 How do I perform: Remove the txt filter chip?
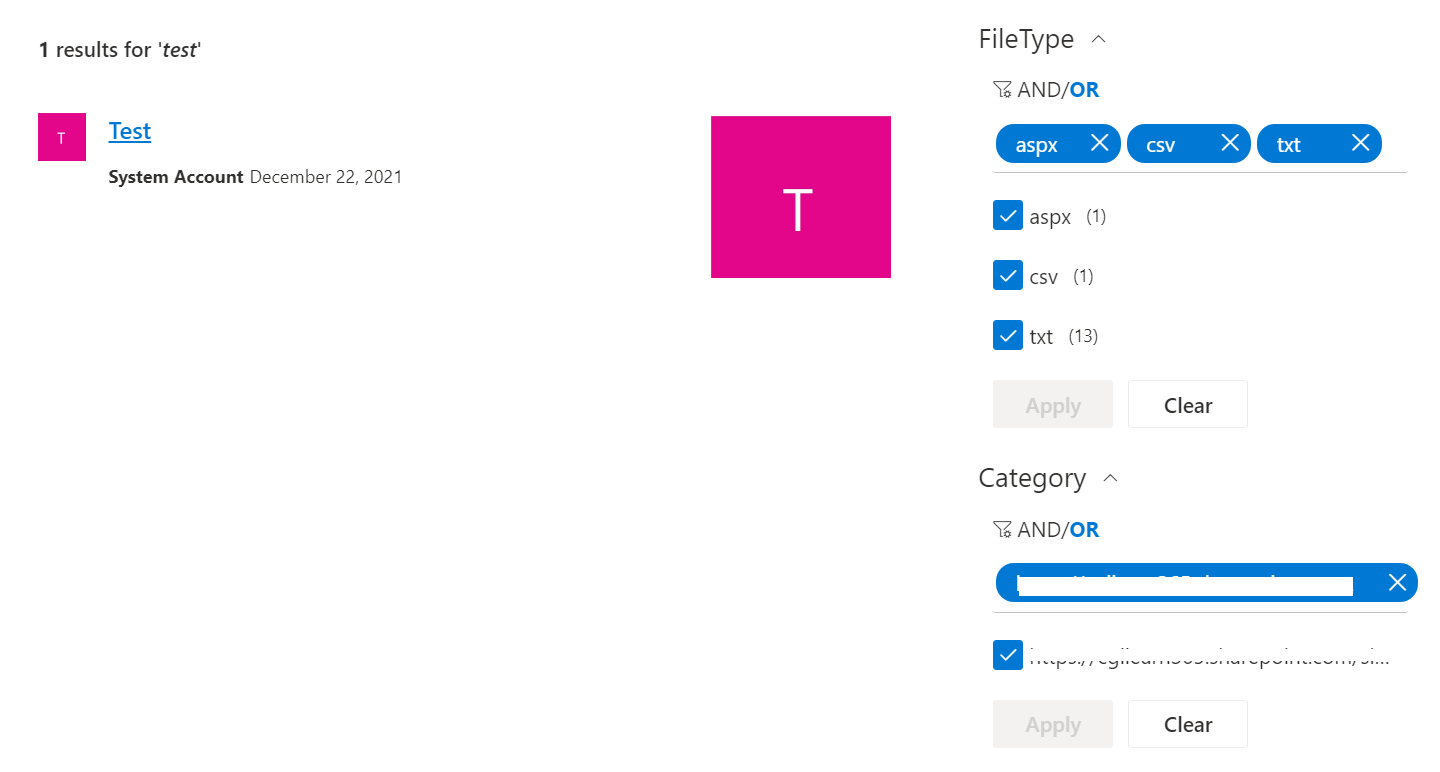(1360, 143)
